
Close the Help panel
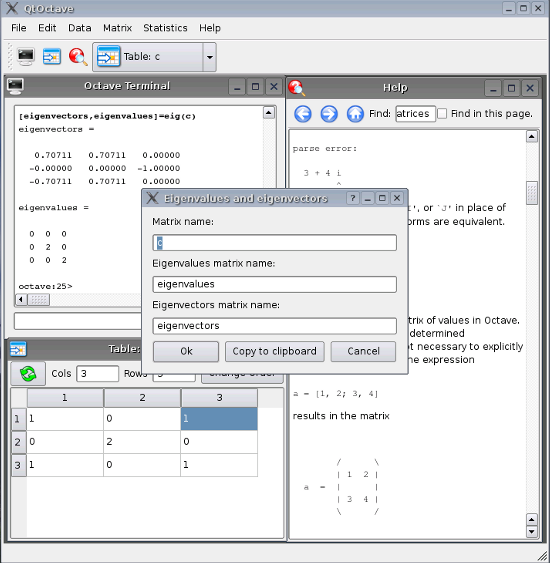pyautogui.click(x=530, y=88)
